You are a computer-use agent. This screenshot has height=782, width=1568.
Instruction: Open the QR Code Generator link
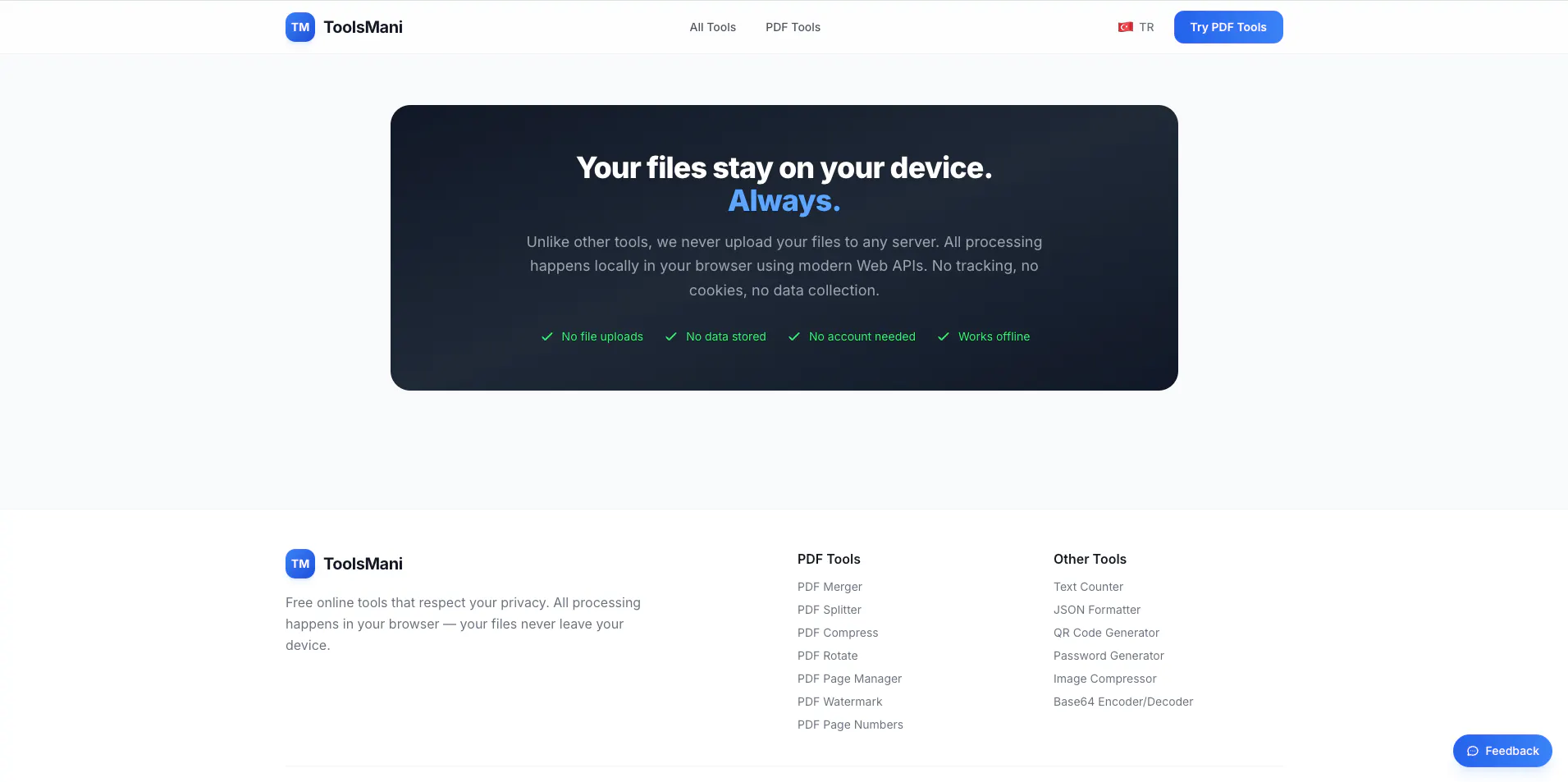1106,633
